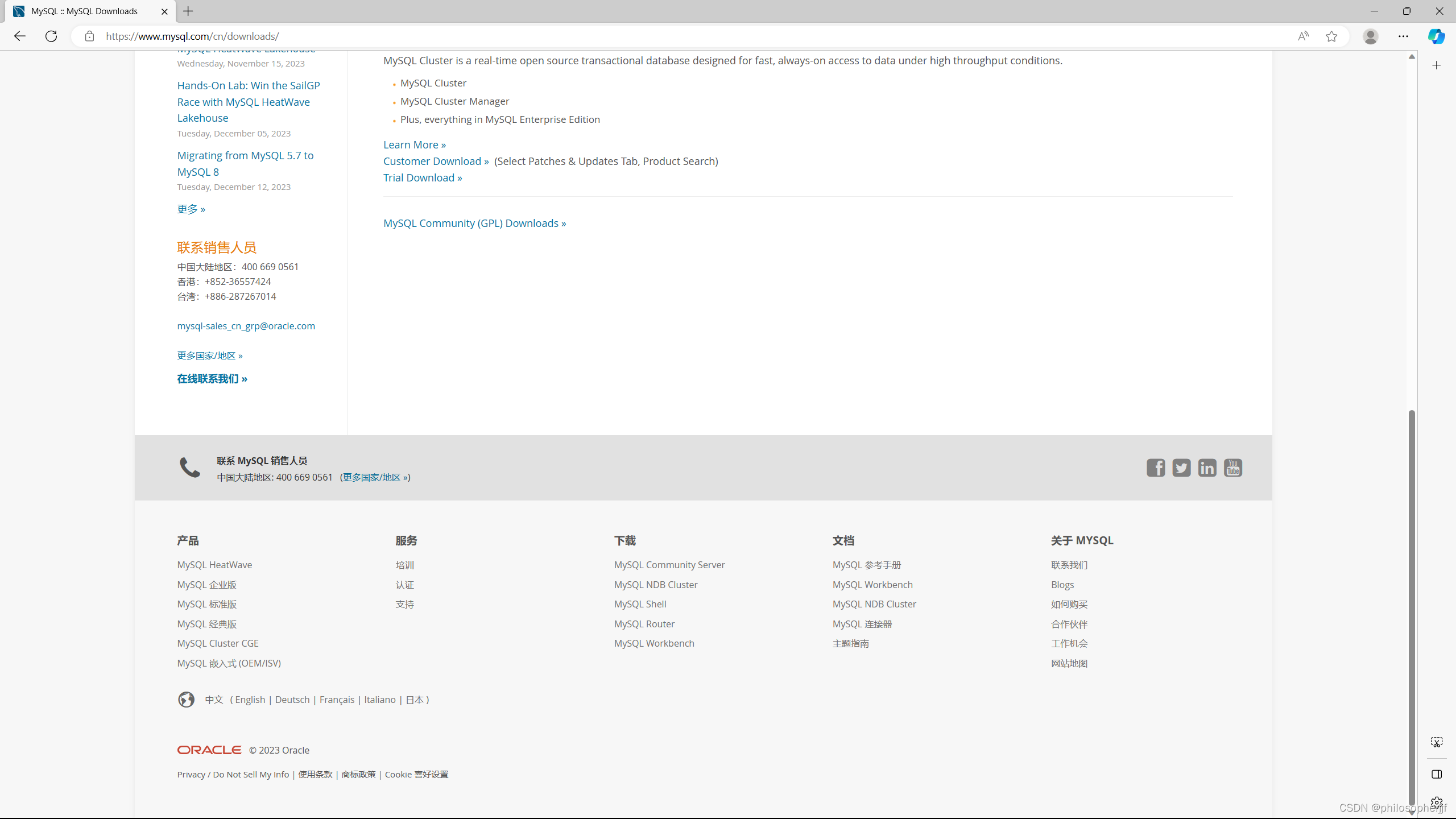Expand the 更多 news list
The height and width of the screenshot is (819, 1456).
click(x=191, y=209)
